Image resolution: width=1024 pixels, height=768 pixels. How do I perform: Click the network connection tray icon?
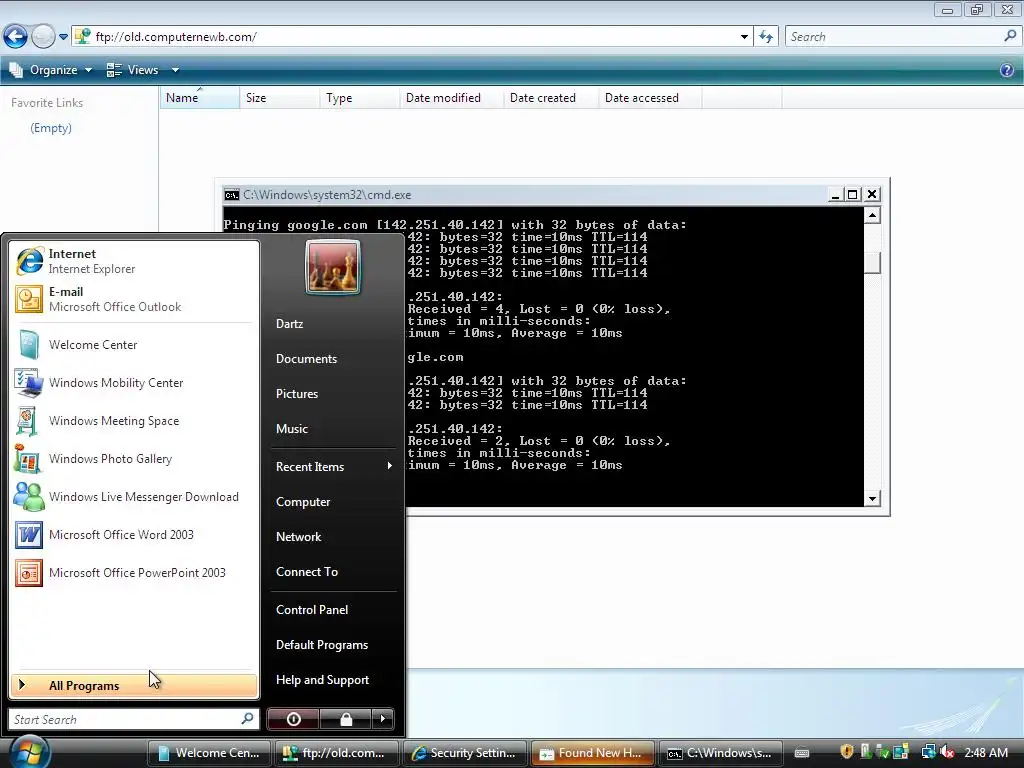(x=929, y=752)
